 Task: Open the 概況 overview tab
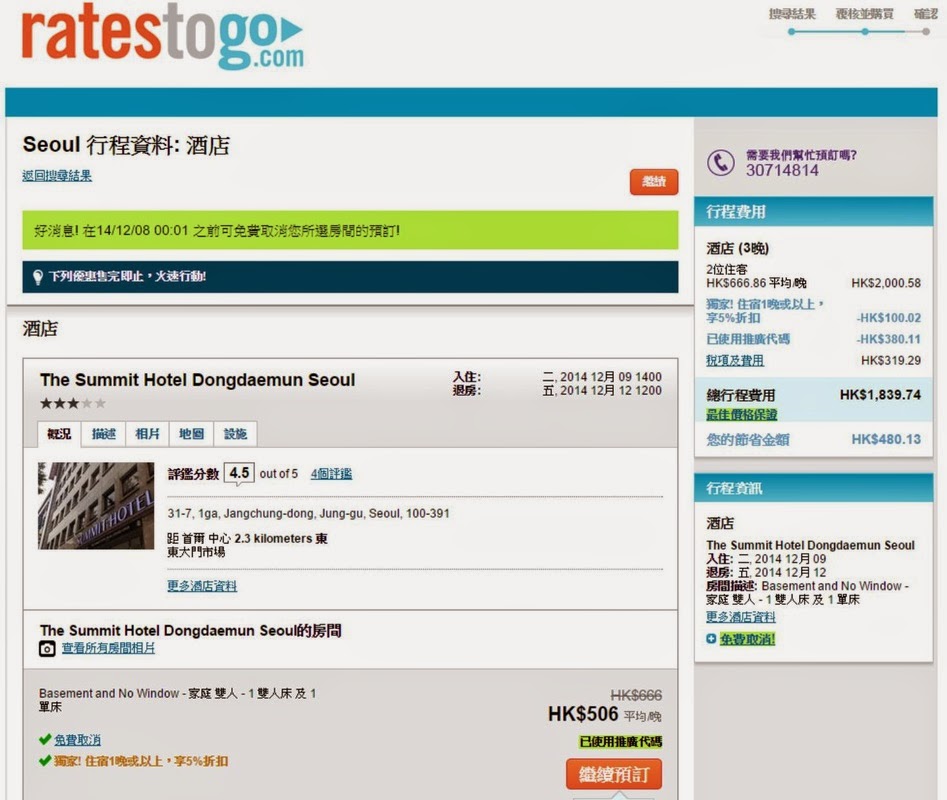coord(59,433)
